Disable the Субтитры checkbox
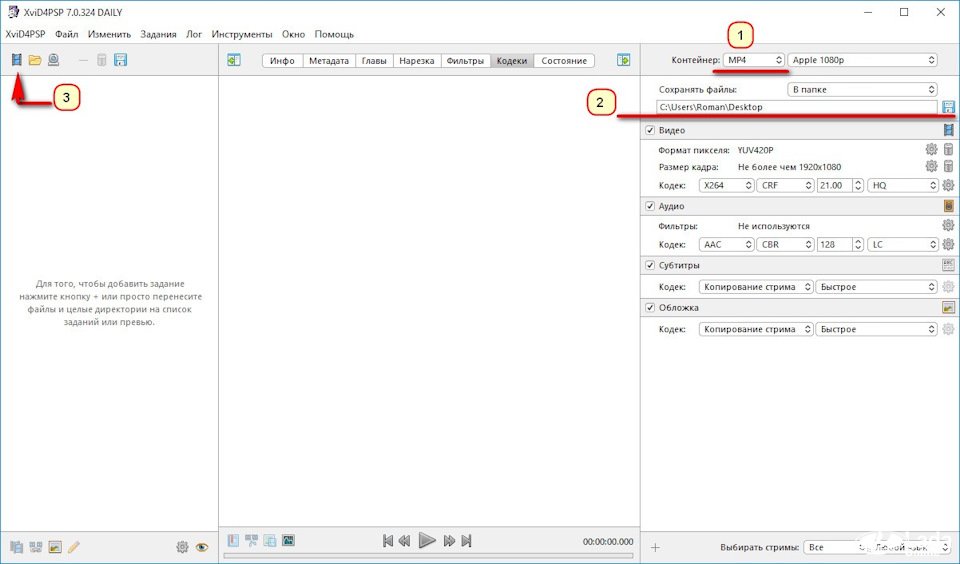Image resolution: width=960 pixels, height=564 pixels. (650, 265)
